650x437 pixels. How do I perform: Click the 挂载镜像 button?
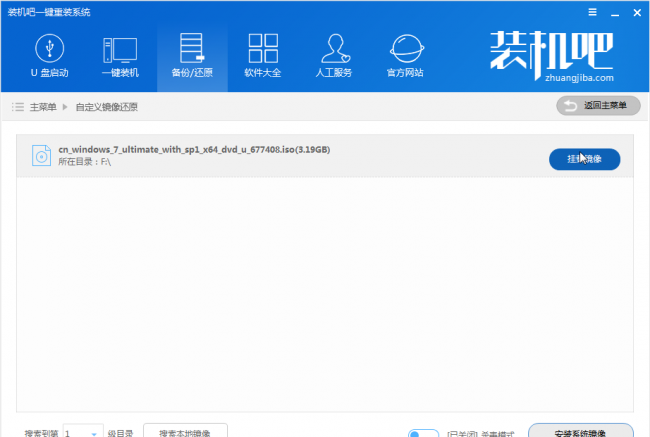click(x=585, y=159)
